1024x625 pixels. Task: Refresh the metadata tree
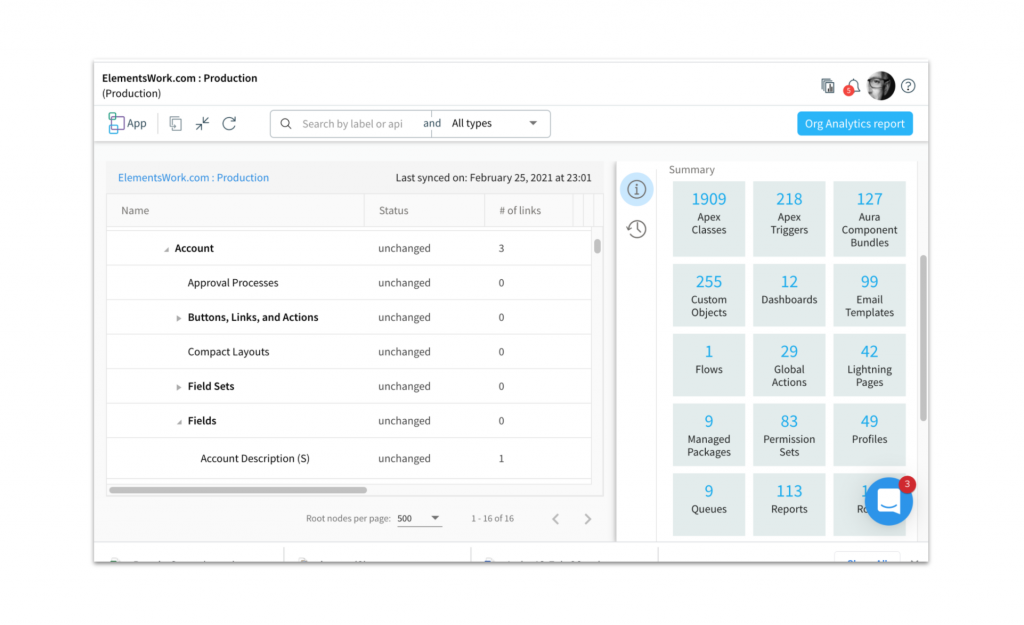229,124
